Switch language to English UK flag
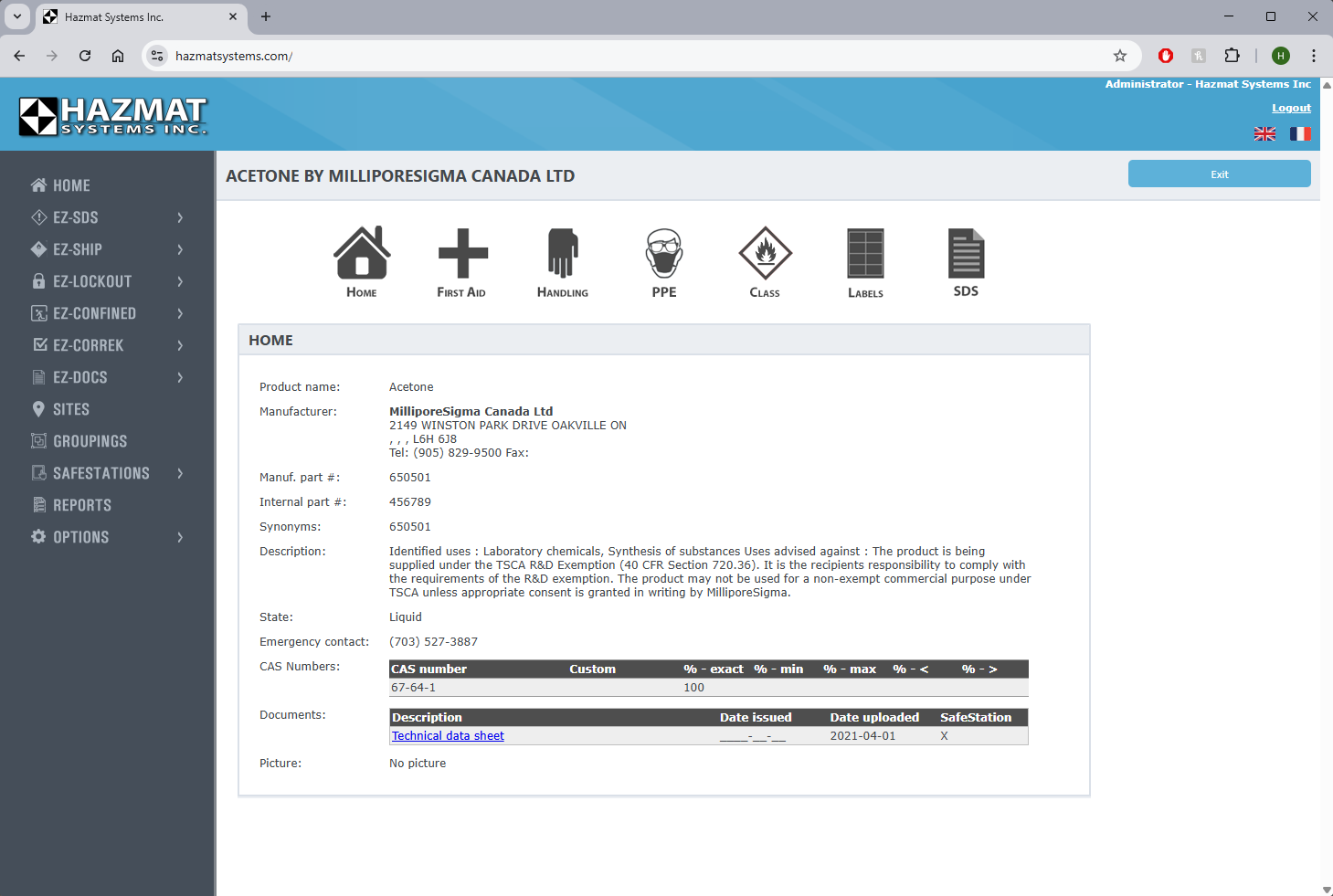Screen dimensions: 1333x896 pos(1264,134)
